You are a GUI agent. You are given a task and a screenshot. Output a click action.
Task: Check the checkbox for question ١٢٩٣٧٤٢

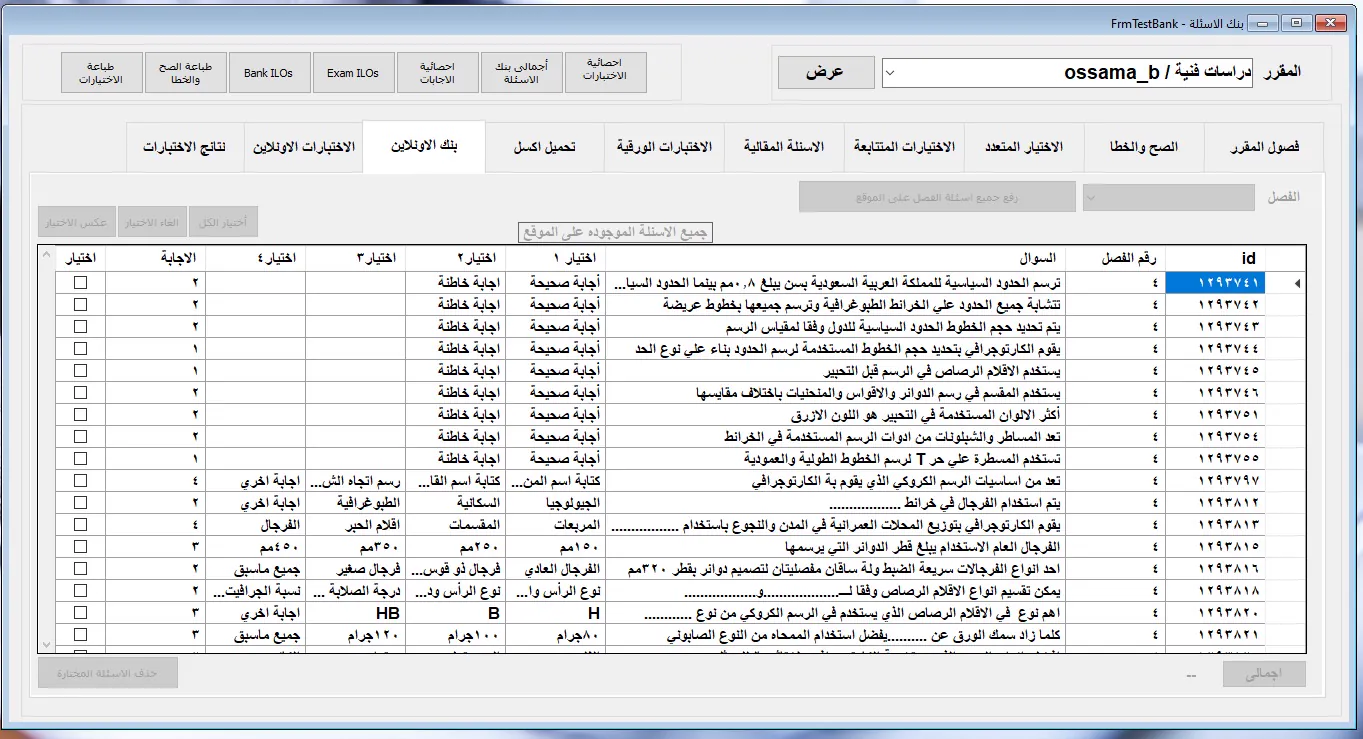coord(81,304)
